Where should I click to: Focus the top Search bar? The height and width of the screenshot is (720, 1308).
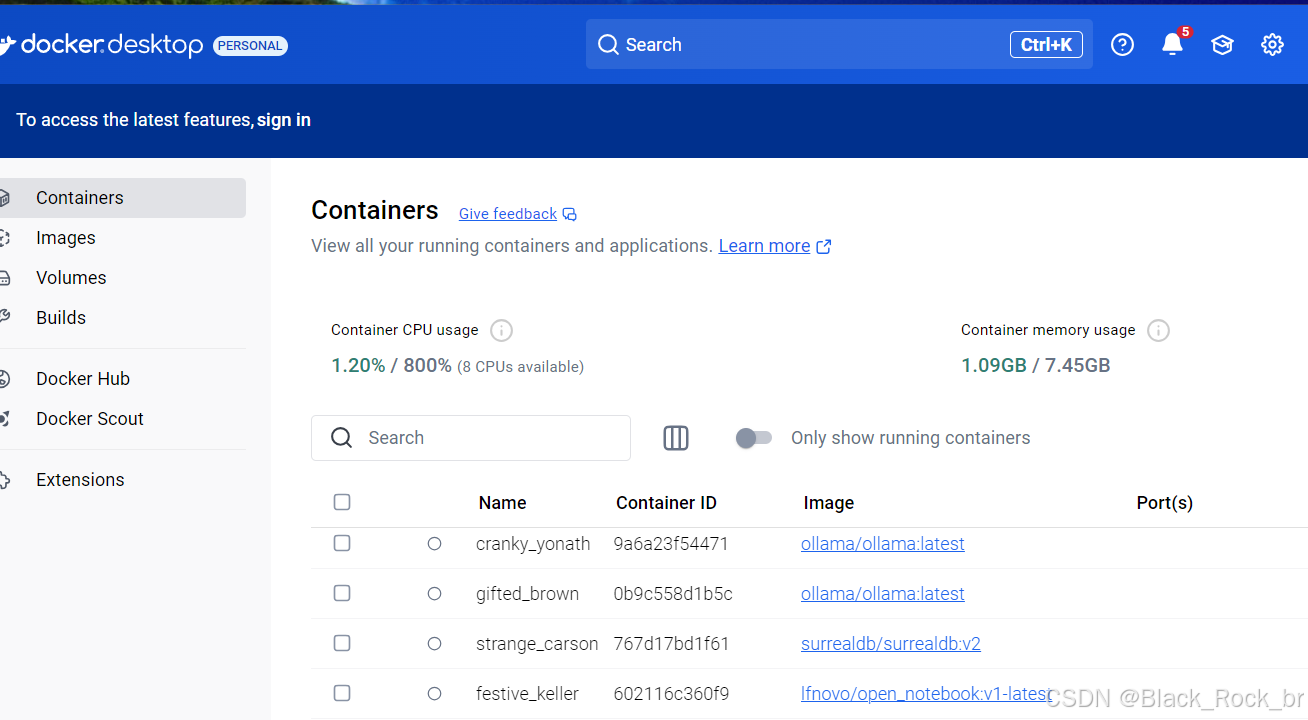pos(839,45)
